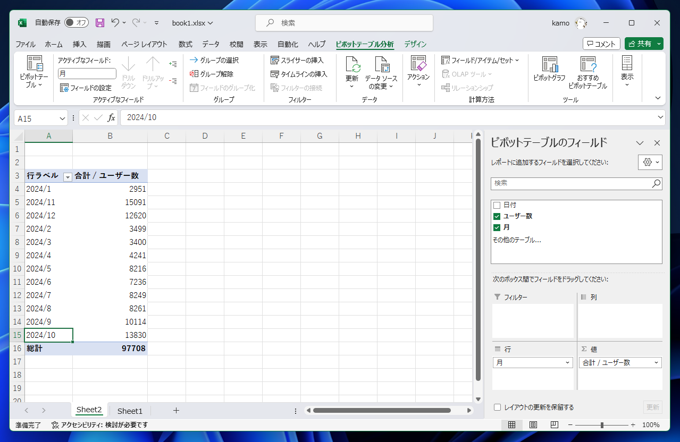The width and height of the screenshot is (680, 442).
Task: Click the save icon in title bar
Action: point(99,23)
